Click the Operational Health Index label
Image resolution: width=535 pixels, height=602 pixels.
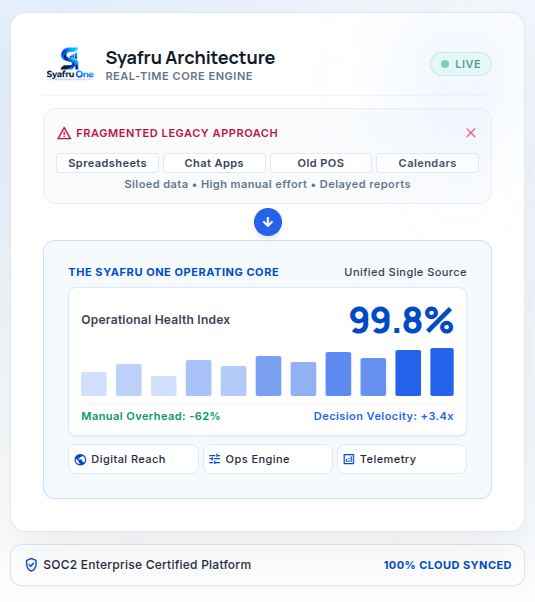point(156,320)
